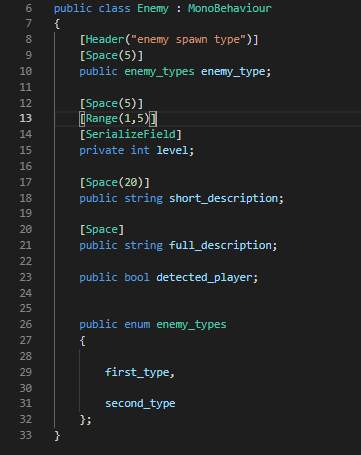Click the second_type enum member
The image size is (361, 455).
click(140, 404)
